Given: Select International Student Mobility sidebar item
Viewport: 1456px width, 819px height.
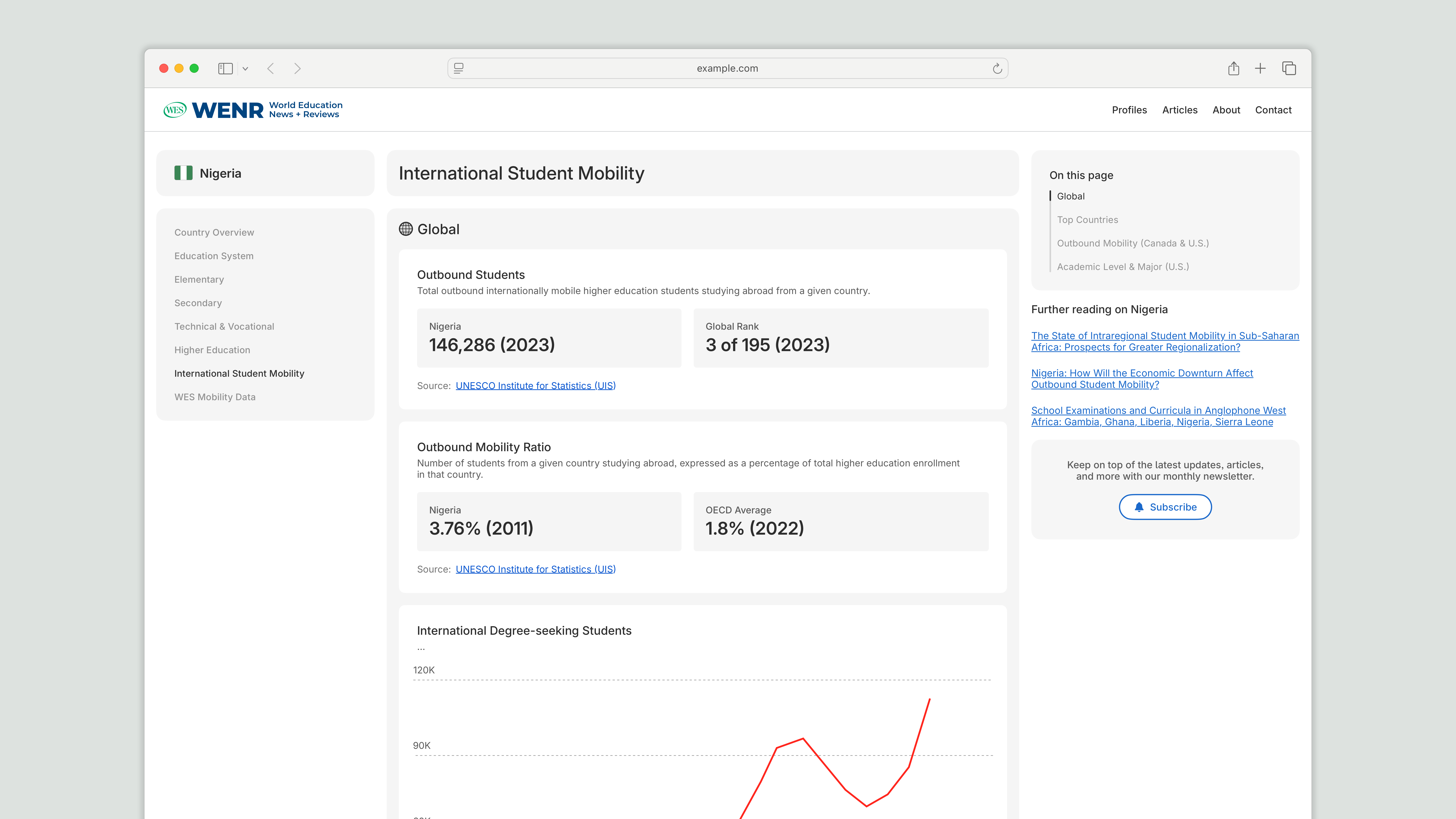Looking at the screenshot, I should point(239,374).
